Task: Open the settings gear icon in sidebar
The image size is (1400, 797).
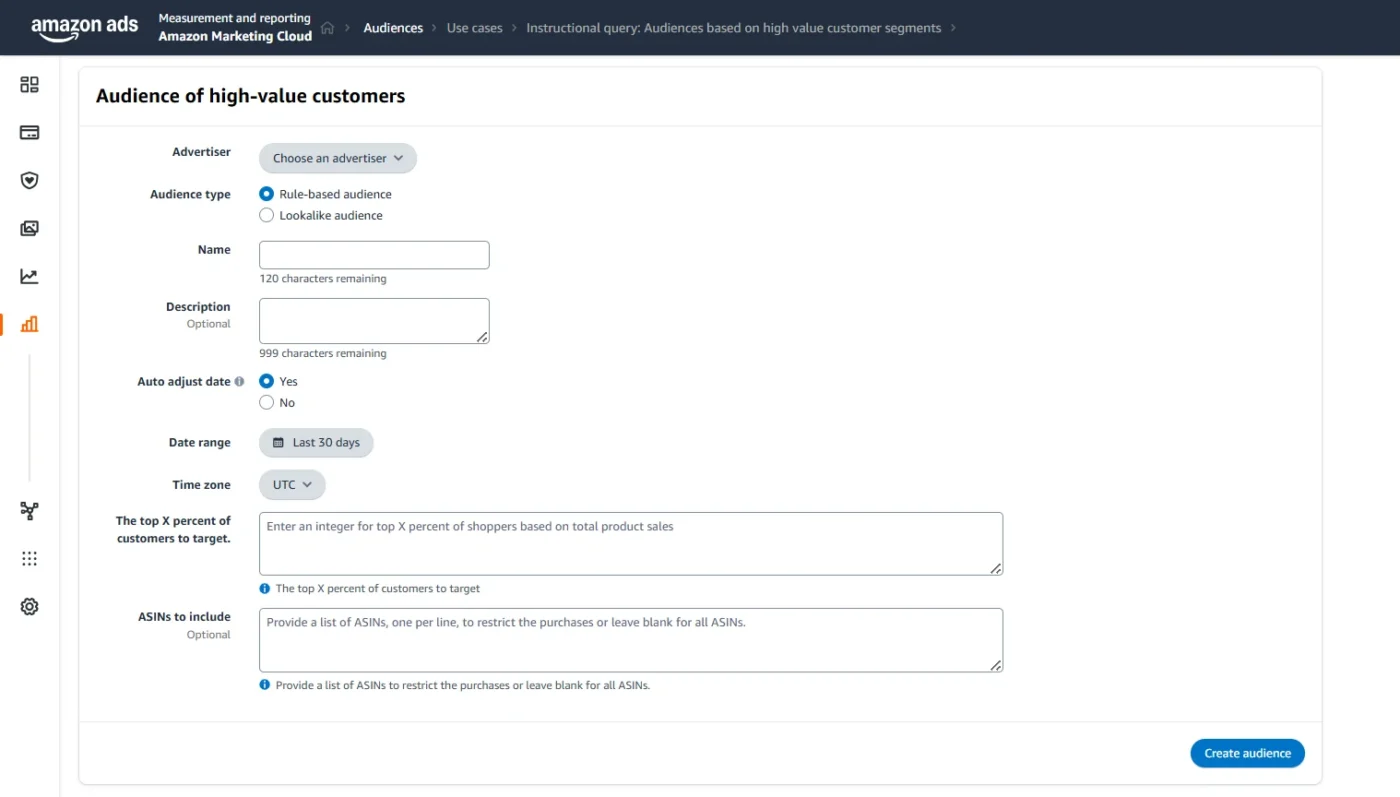Action: [29, 607]
